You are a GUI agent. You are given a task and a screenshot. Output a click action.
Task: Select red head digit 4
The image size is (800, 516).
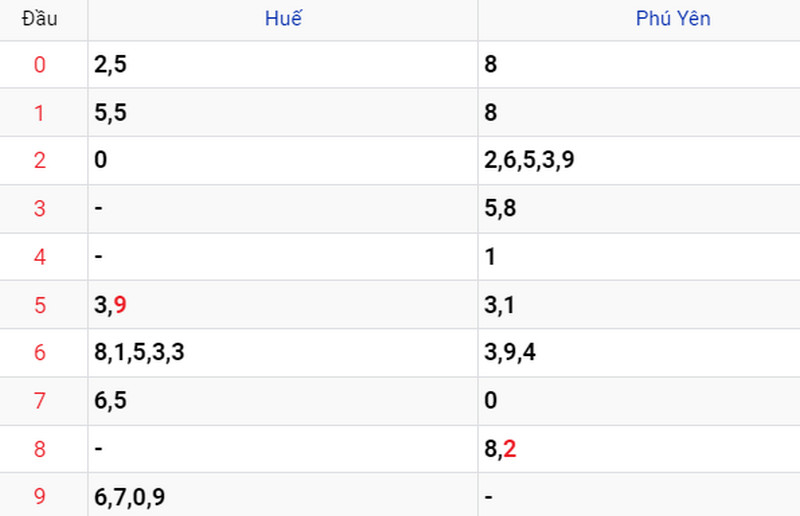(x=40, y=257)
